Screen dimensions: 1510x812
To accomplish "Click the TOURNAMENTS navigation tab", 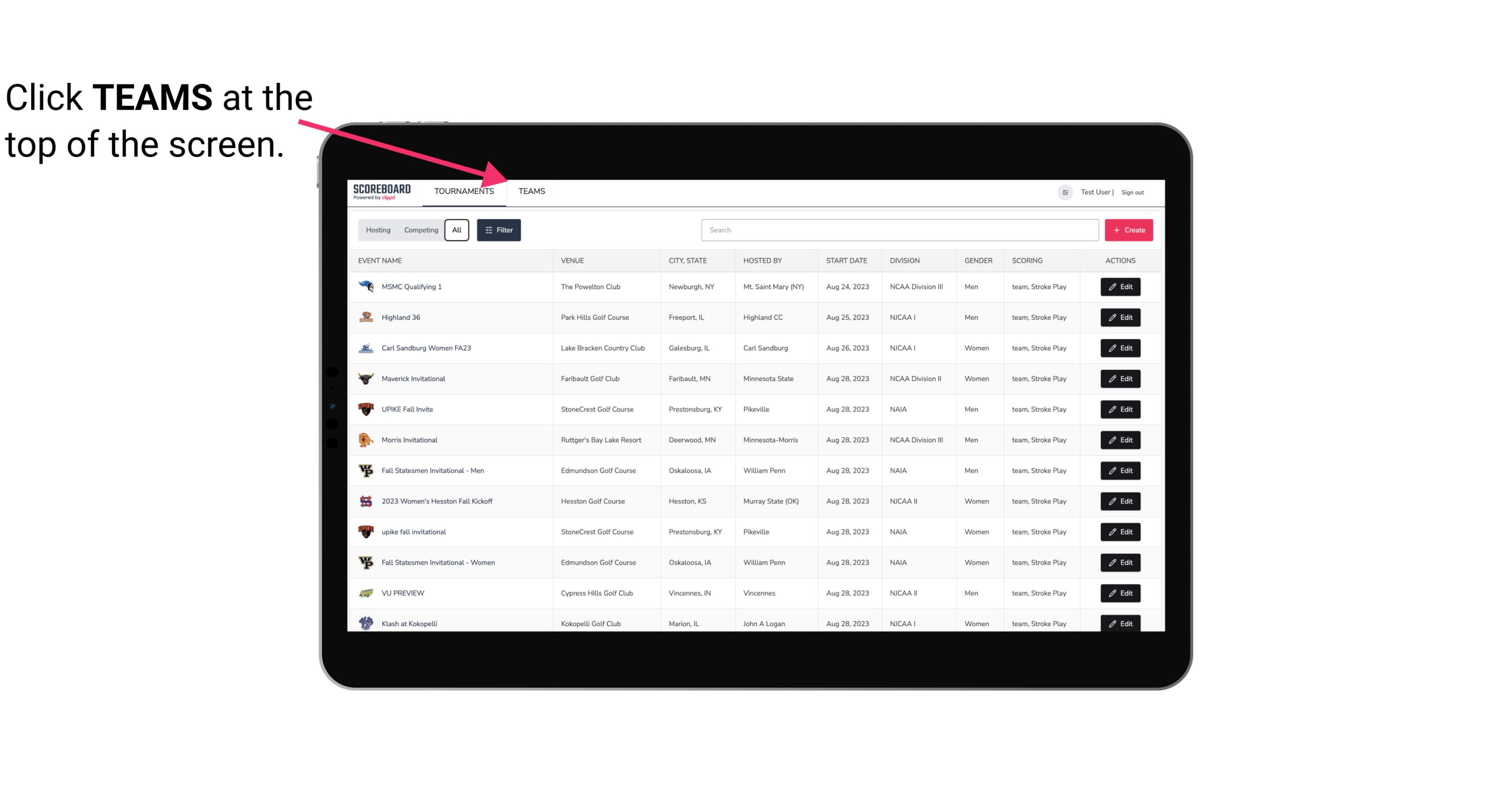I will tap(464, 191).
